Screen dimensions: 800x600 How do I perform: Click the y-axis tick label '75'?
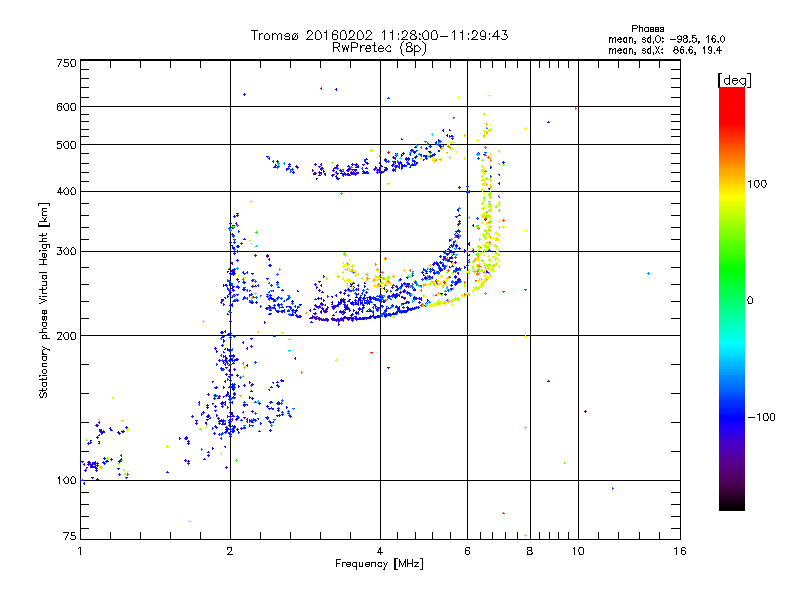click(x=70, y=536)
